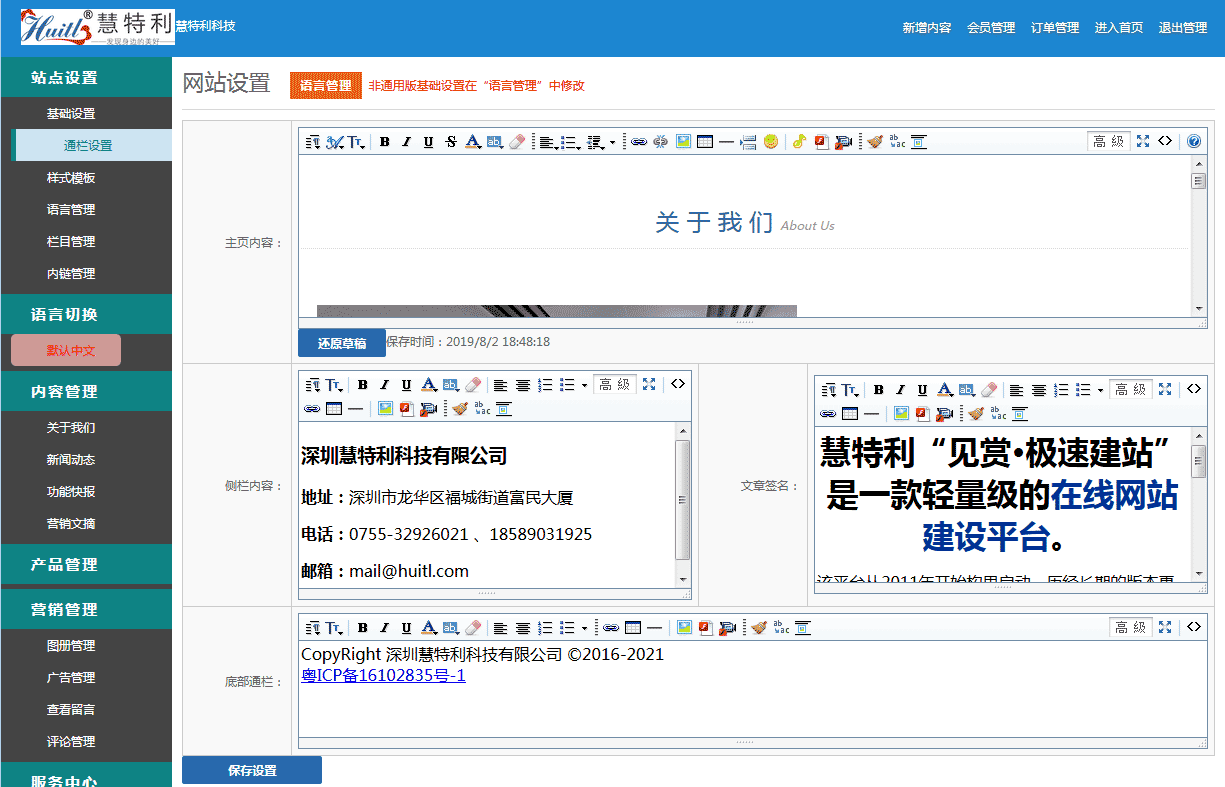This screenshot has height=787, width=1225.
Task: Open find and replace in 文章签名 editor
Action: [997, 414]
